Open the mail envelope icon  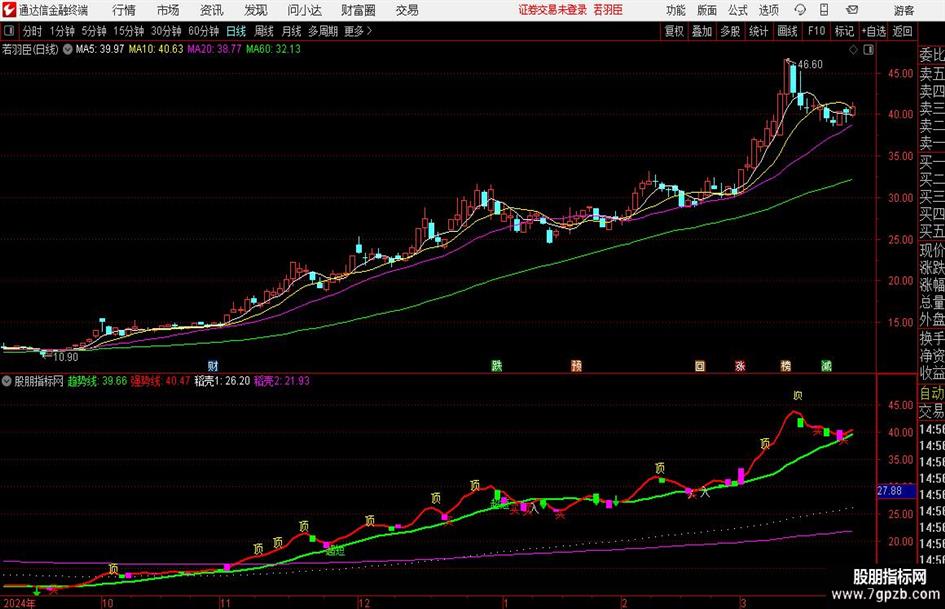(852, 10)
